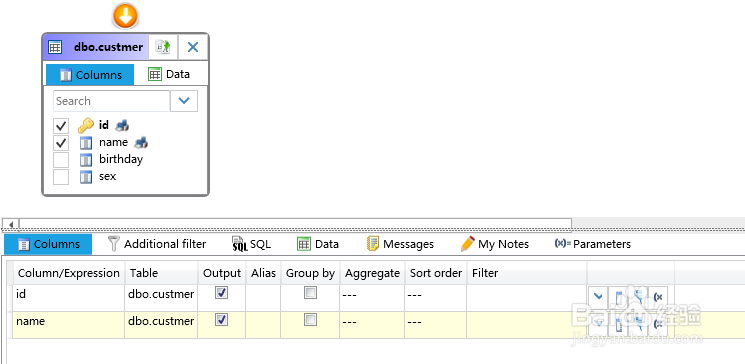Click the parameter (x icon in the name row

(x=658, y=325)
